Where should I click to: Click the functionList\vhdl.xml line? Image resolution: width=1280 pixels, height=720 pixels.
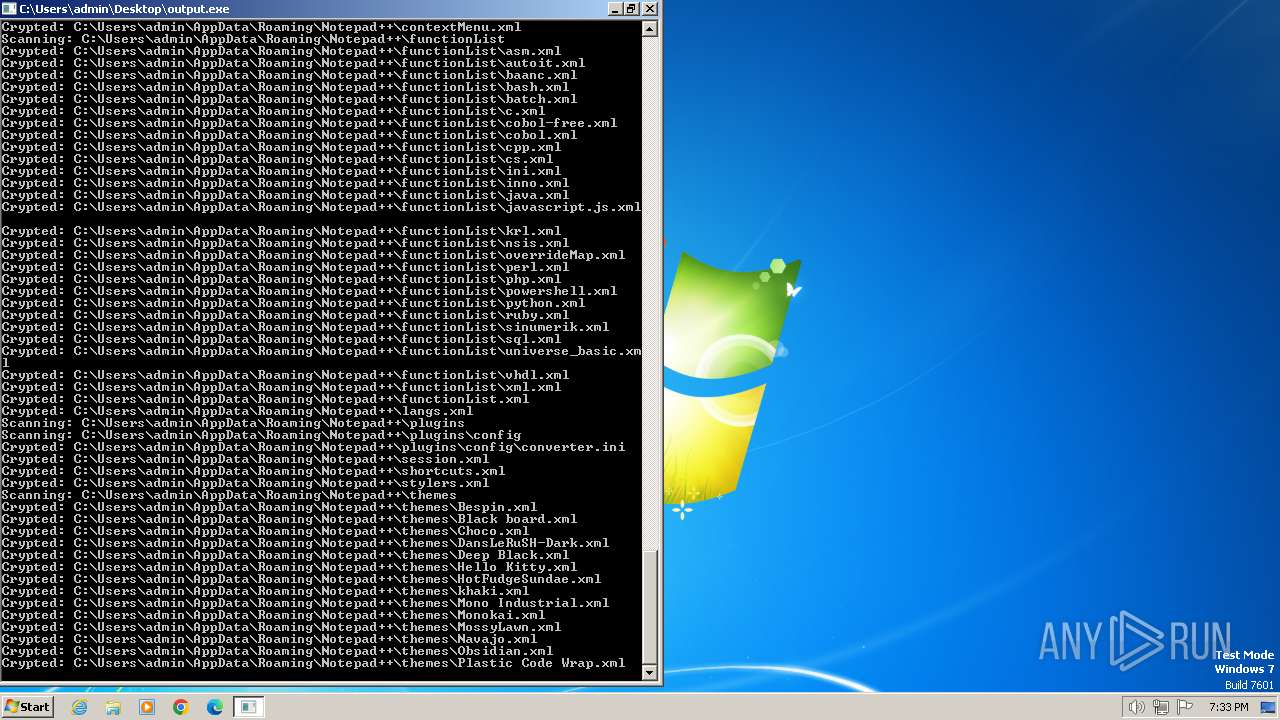[285, 375]
